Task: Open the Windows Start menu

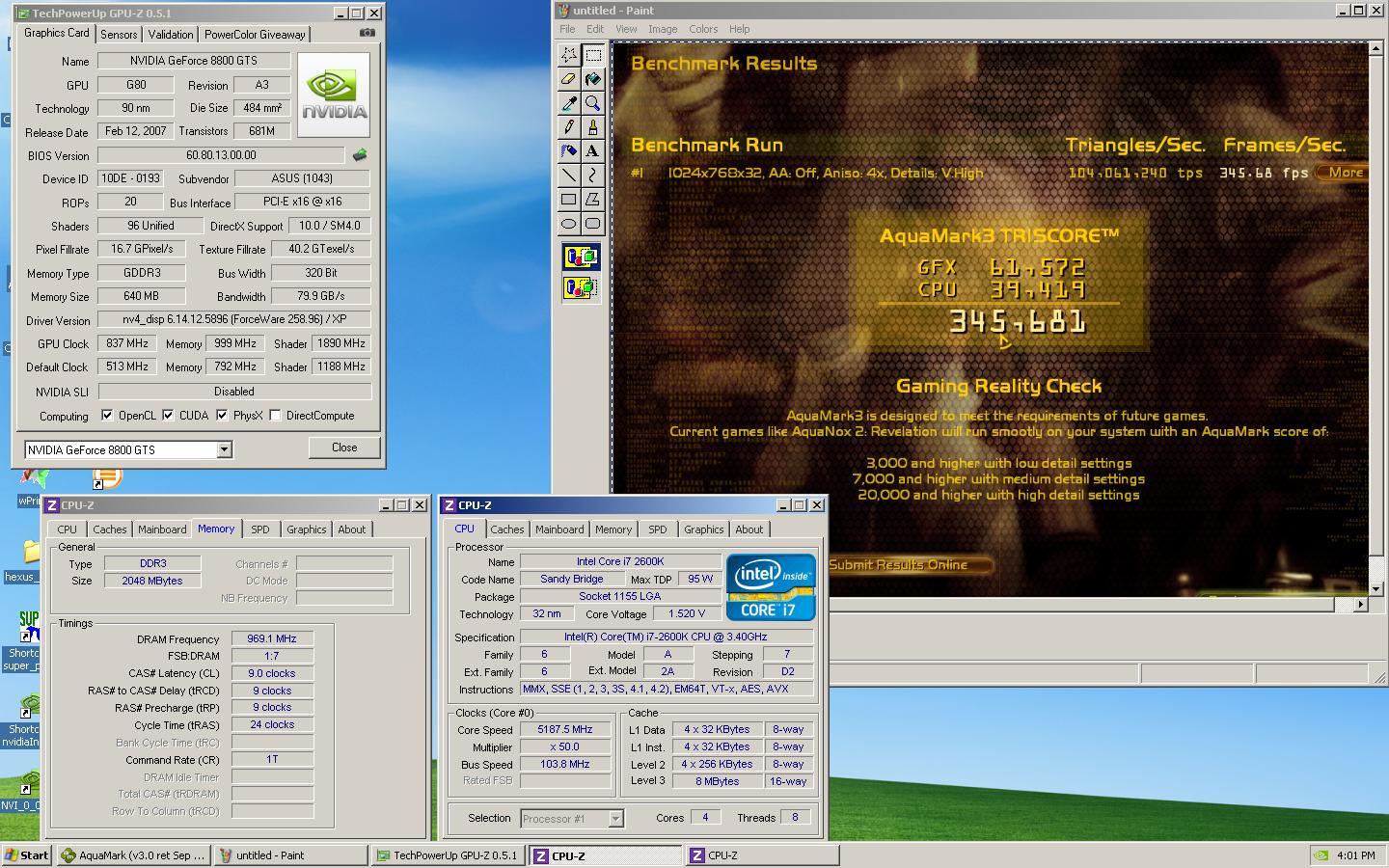Action: [x=28, y=855]
